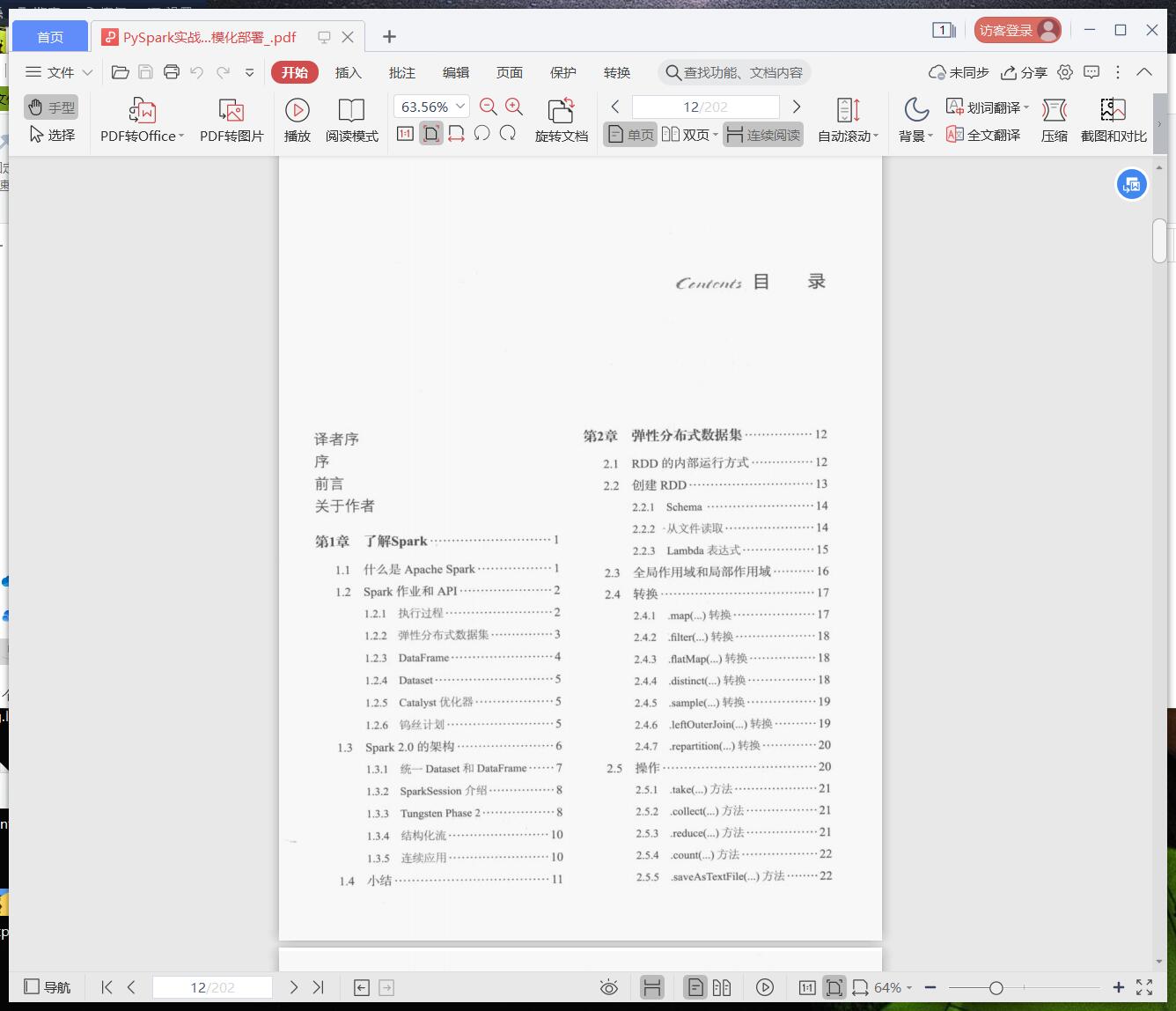This screenshot has width=1176, height=1011.
Task: Enable single page in the status bar
Action: pyautogui.click(x=695, y=987)
